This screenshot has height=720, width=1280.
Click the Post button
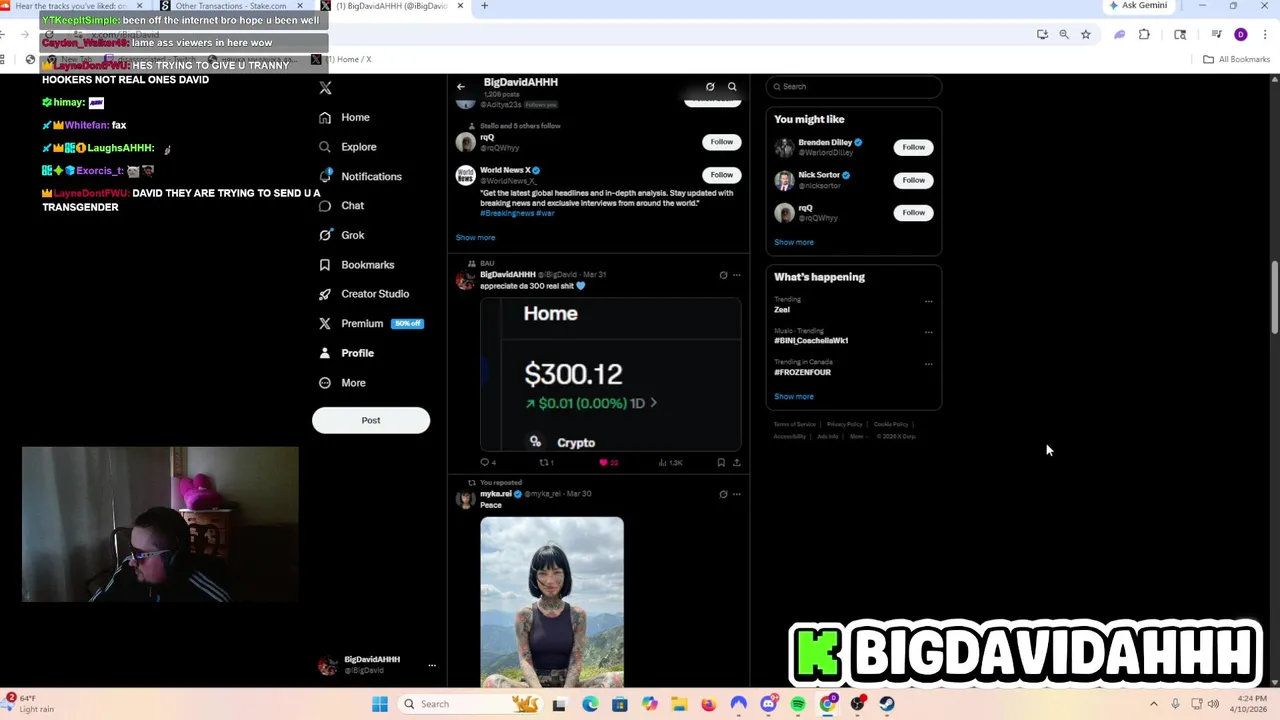(x=371, y=420)
